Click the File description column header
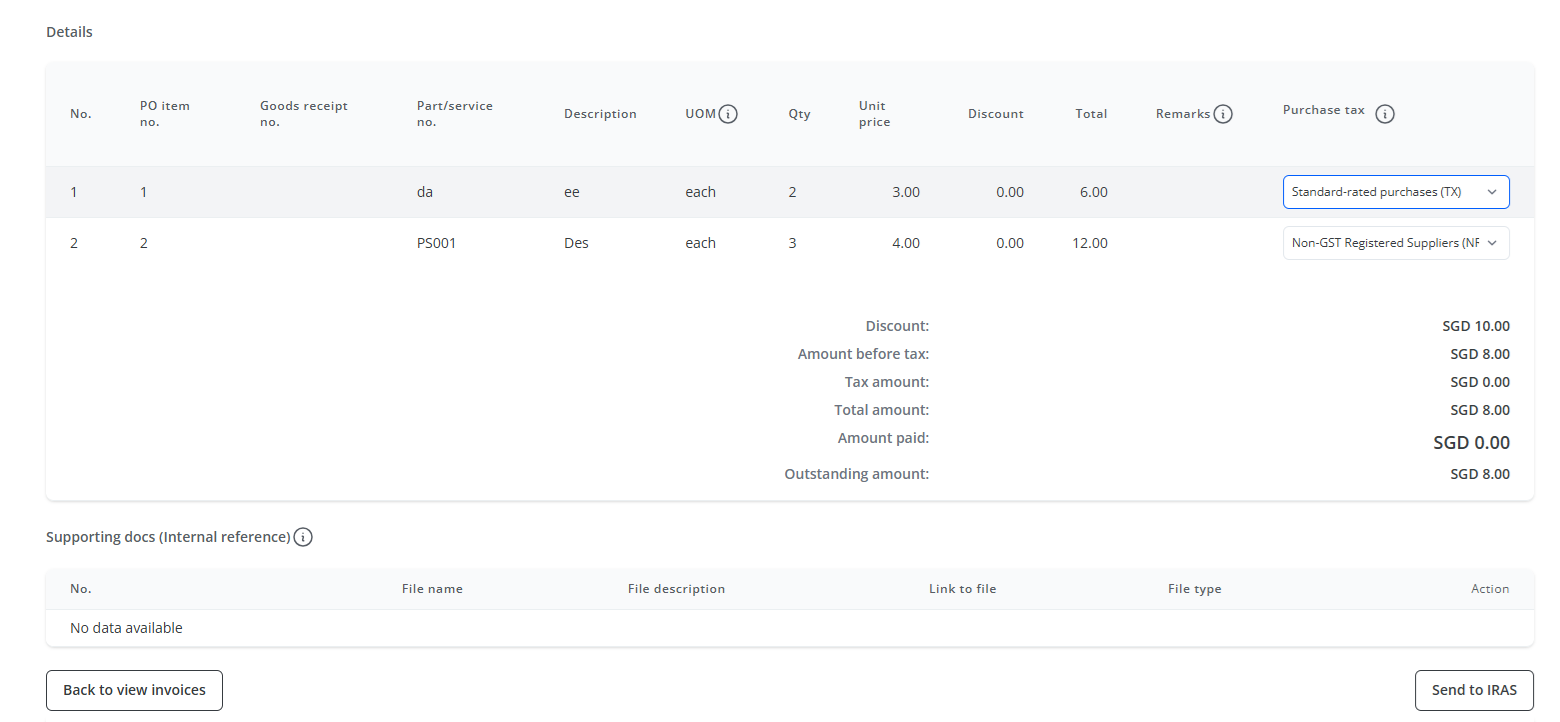This screenshot has width=1560, height=722. [676, 589]
